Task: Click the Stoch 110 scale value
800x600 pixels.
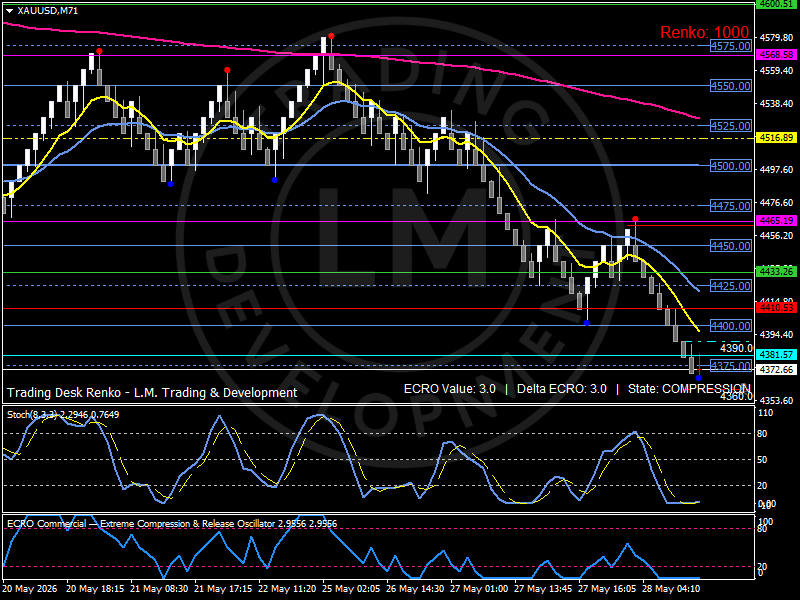Action: pyautogui.click(x=765, y=413)
